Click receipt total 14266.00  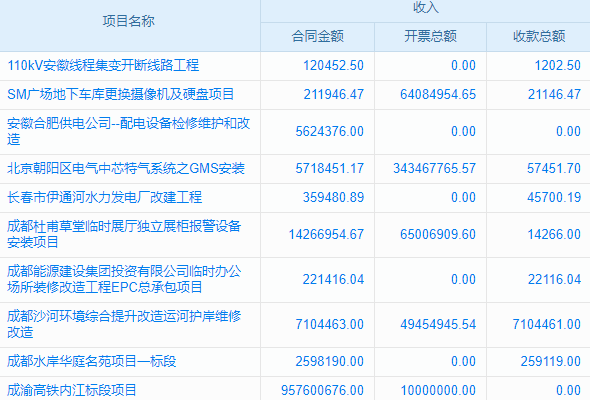554,234
